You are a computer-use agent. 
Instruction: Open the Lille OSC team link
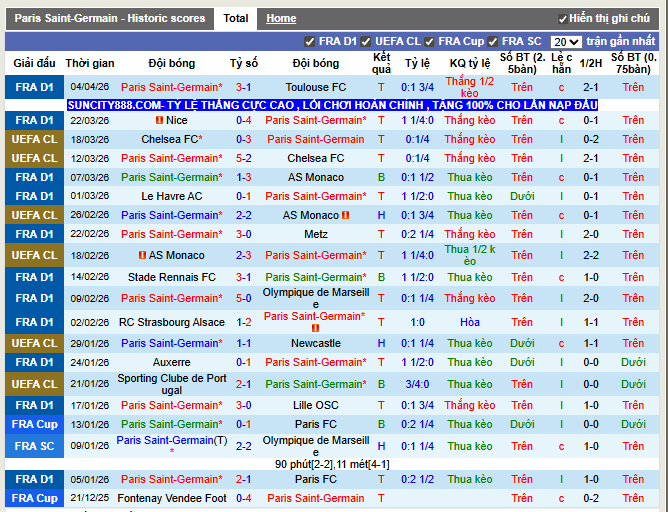[315, 405]
